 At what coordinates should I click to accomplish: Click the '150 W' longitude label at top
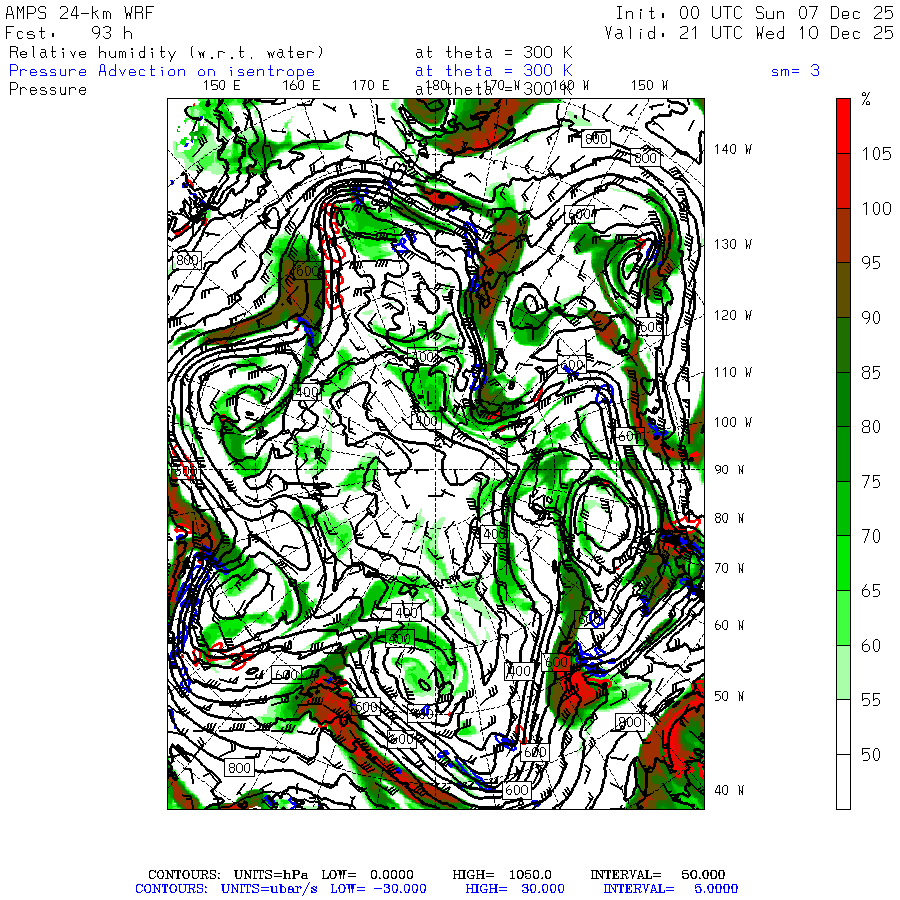(649, 86)
